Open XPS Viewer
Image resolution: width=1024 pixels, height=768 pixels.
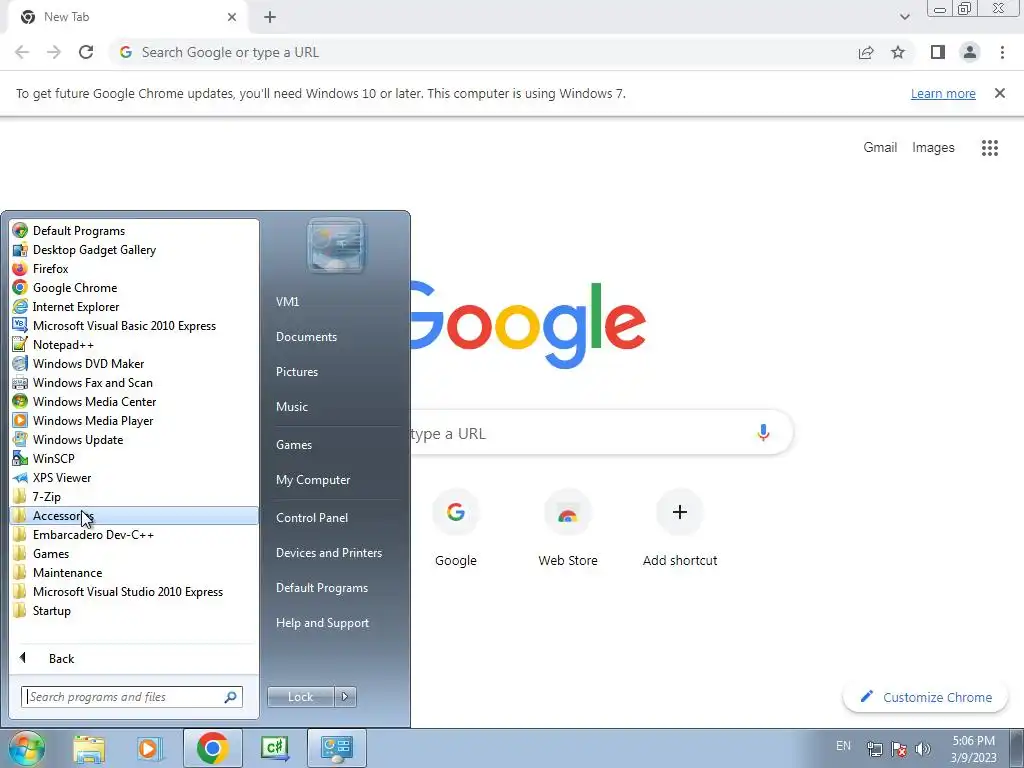click(134, 477)
